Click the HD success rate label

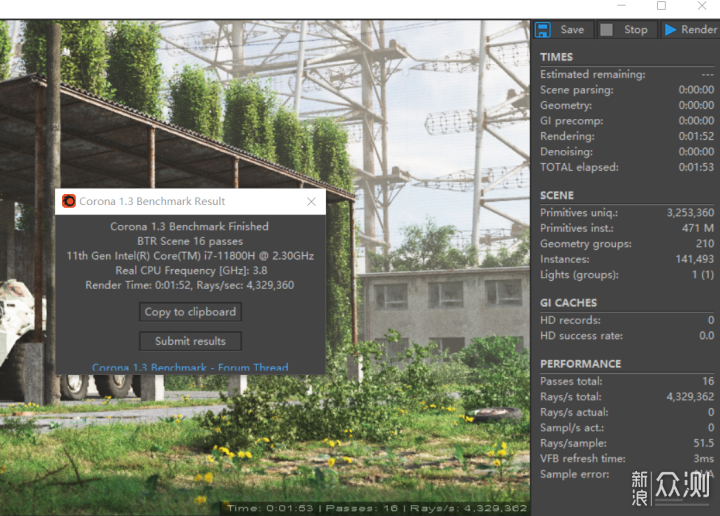click(581, 336)
